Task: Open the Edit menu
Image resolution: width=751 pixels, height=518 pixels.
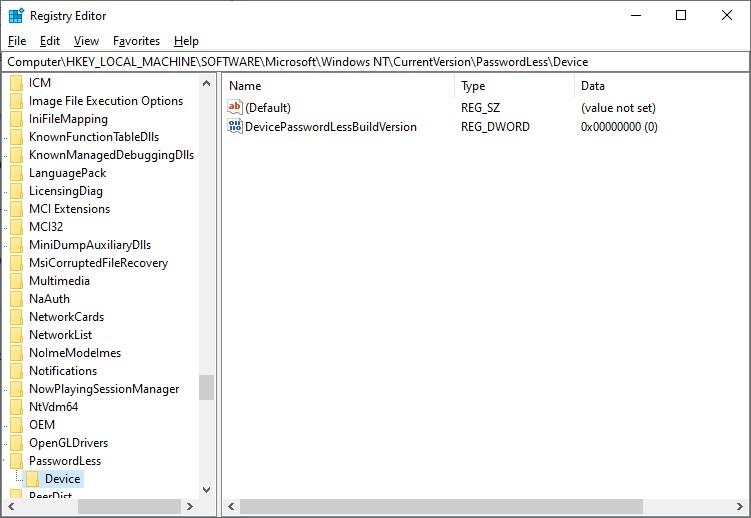Action: [x=50, y=41]
